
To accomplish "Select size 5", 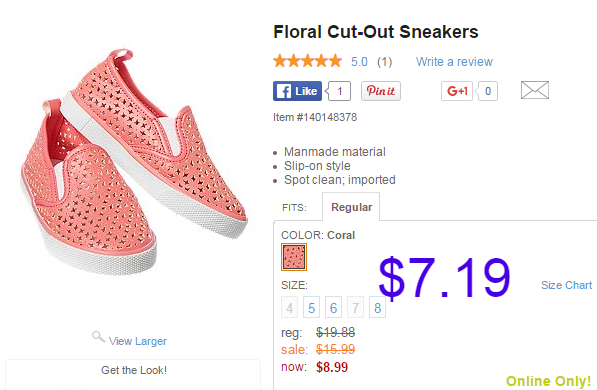I will pos(311,307).
